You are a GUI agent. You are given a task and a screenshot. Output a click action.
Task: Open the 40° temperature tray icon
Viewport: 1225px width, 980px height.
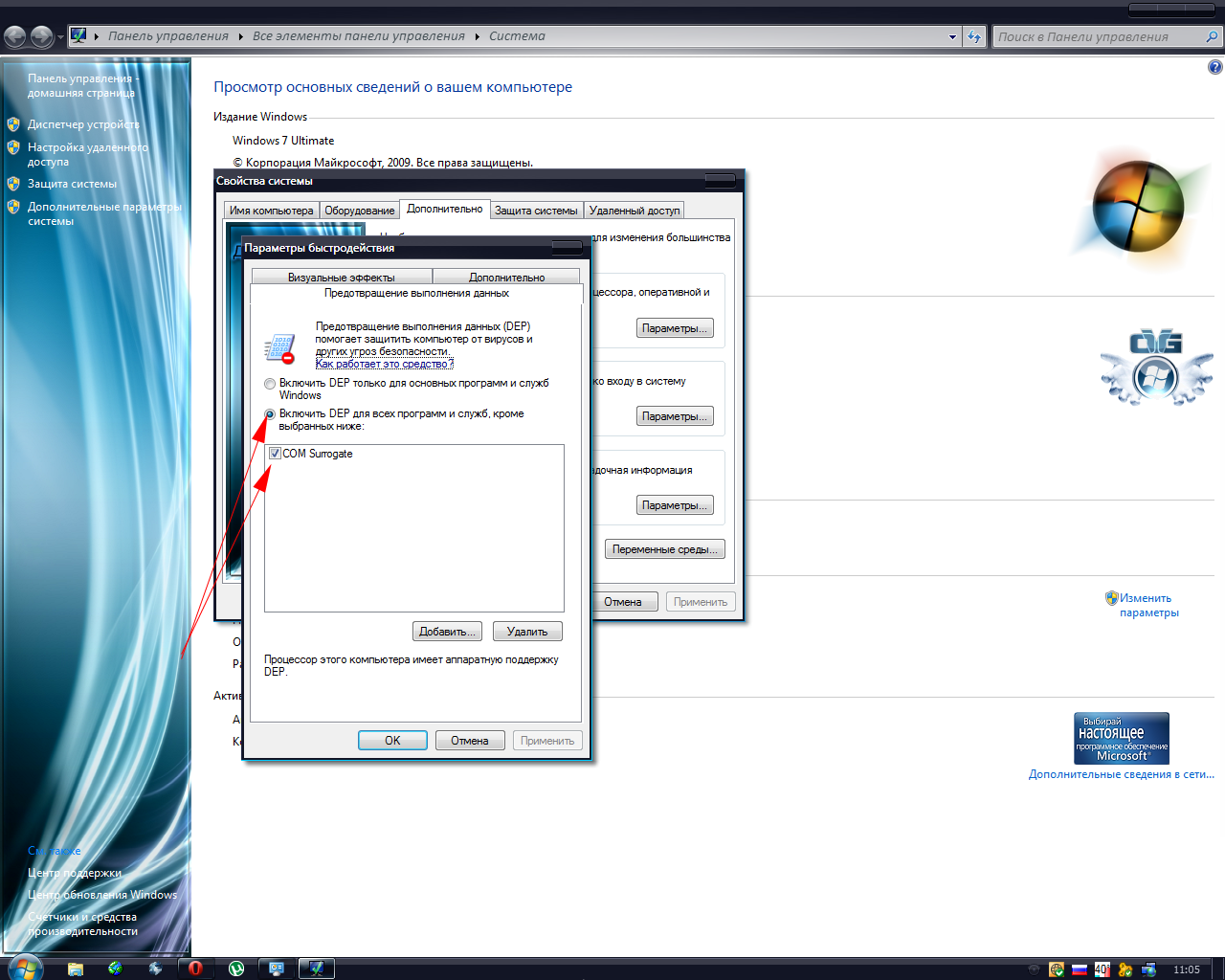[x=1102, y=969]
